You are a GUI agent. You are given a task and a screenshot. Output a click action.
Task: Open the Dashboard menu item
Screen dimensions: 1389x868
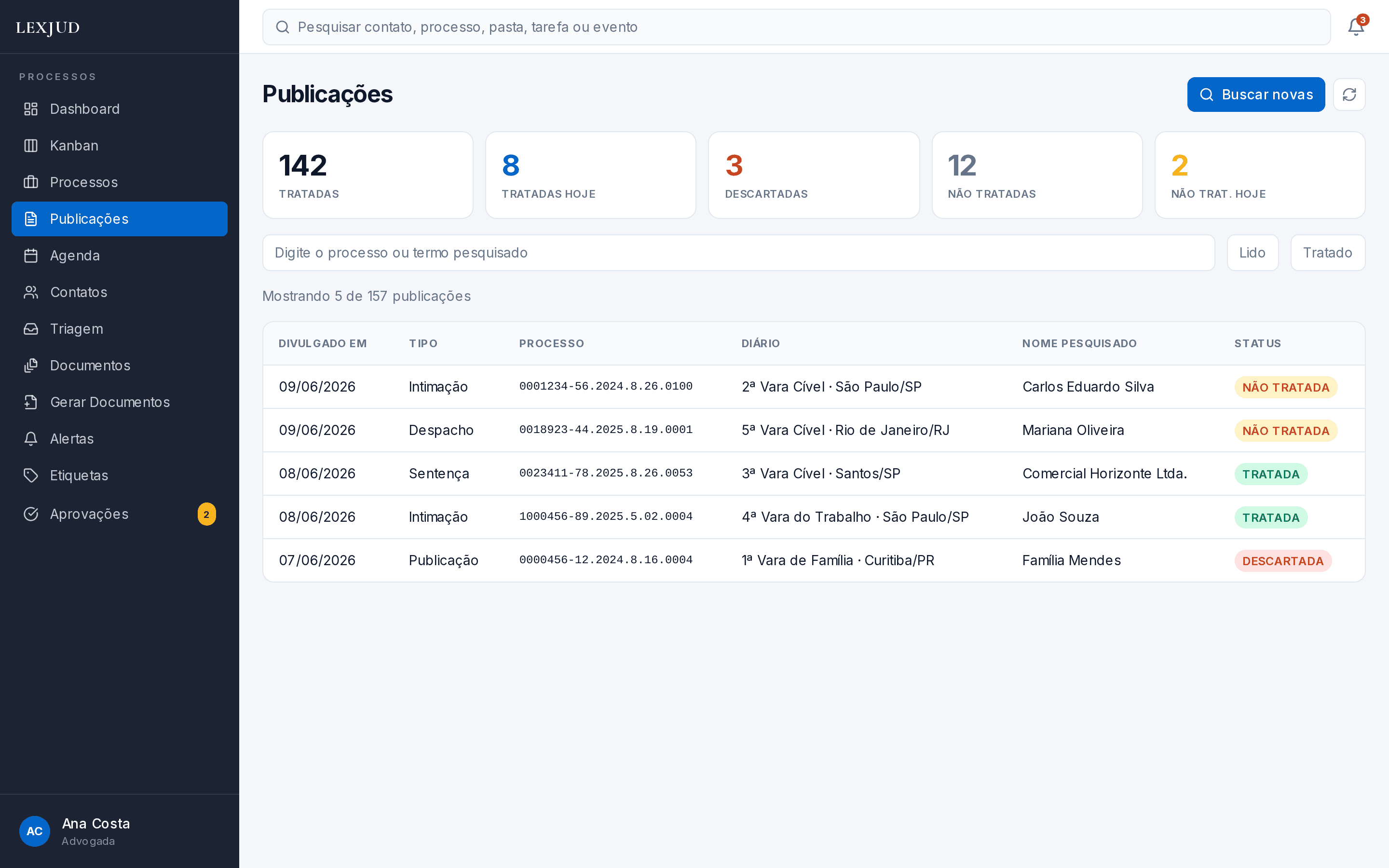click(x=120, y=109)
